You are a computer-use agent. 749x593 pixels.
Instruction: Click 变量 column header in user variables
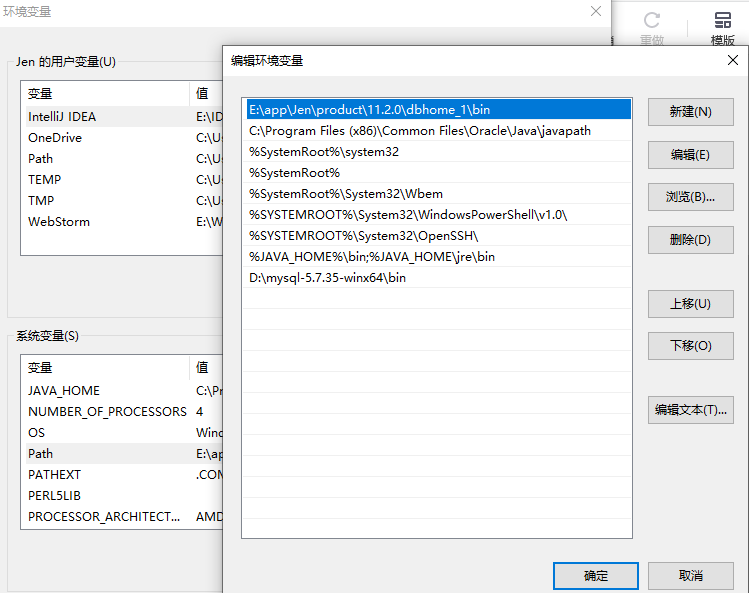point(105,94)
